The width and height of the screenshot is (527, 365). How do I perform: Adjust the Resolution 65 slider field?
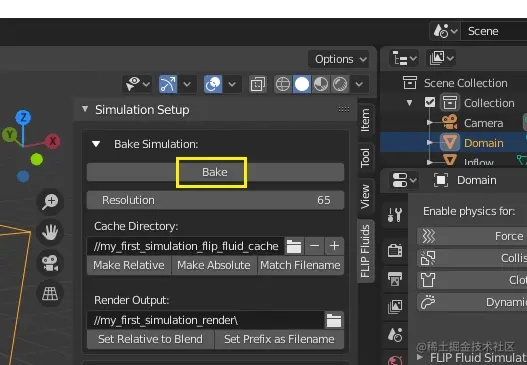(x=215, y=200)
